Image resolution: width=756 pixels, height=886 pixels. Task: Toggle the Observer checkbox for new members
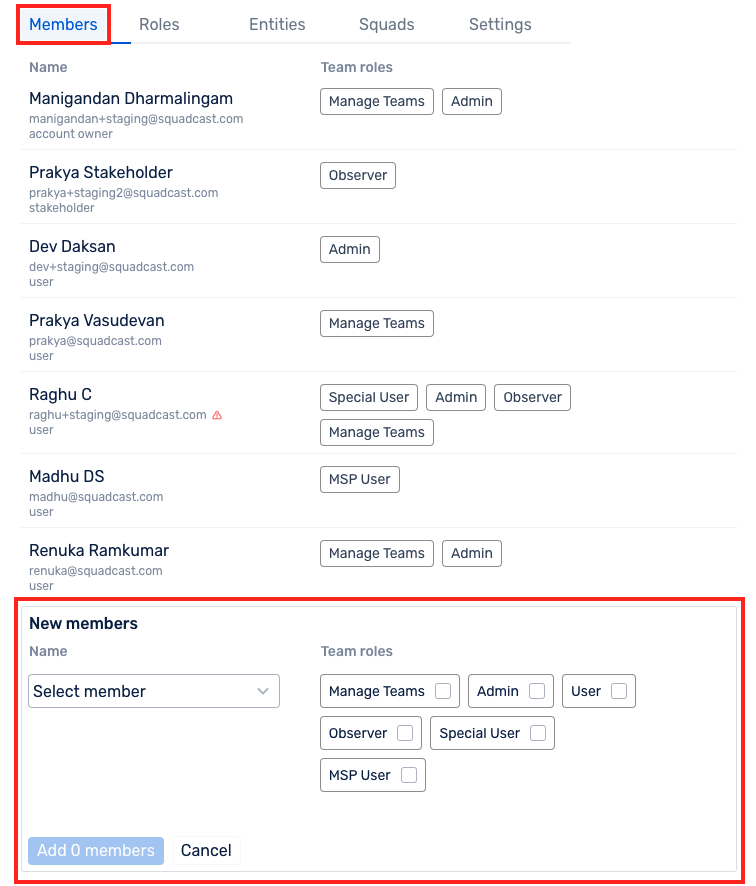pyautogui.click(x=405, y=733)
